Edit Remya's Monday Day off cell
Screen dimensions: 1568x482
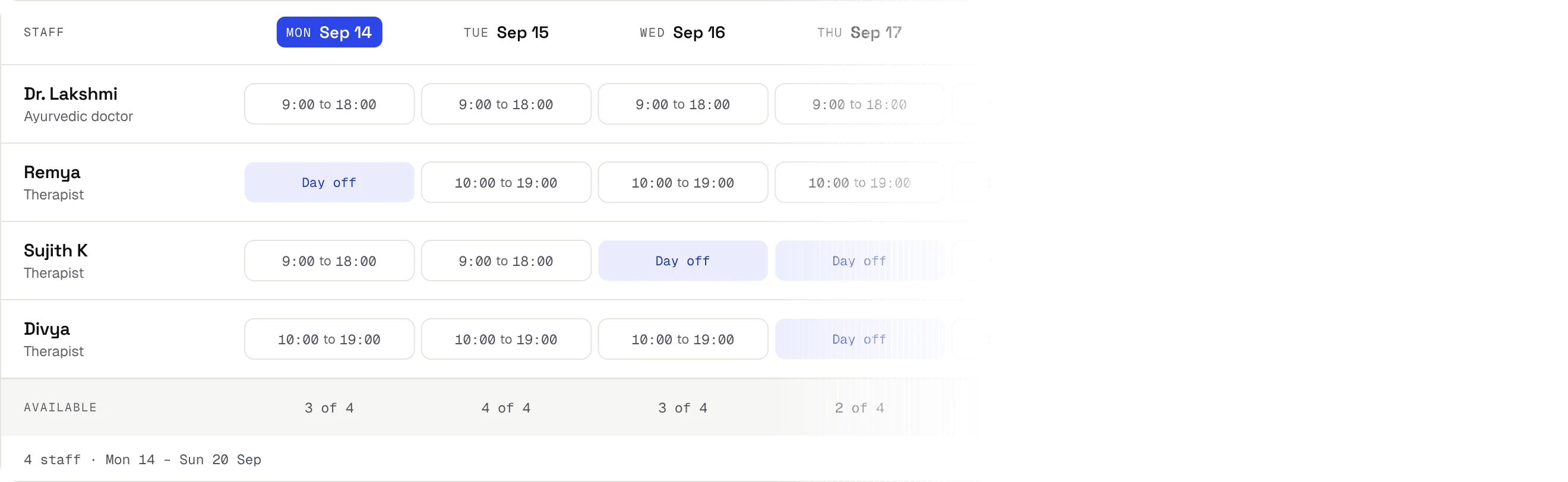pos(329,183)
